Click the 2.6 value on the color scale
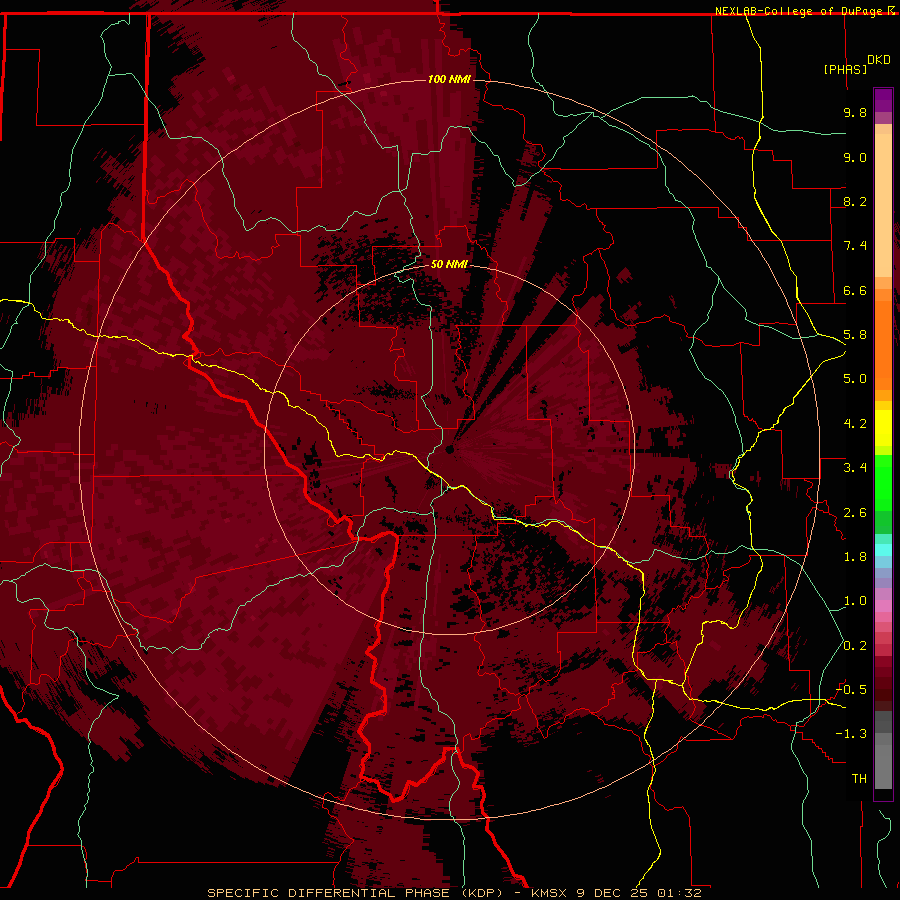Viewport: 900px width, 900px height. tap(855, 513)
